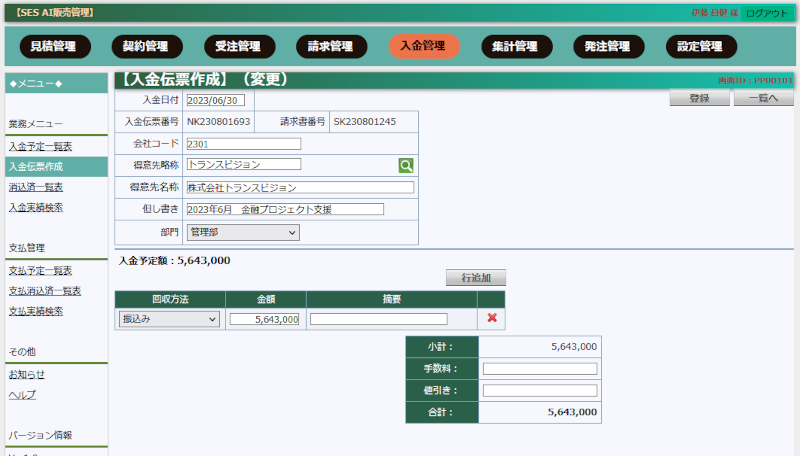Click the ログアウト button
Screen dimensions: 800x456
pyautogui.click(x=767, y=13)
